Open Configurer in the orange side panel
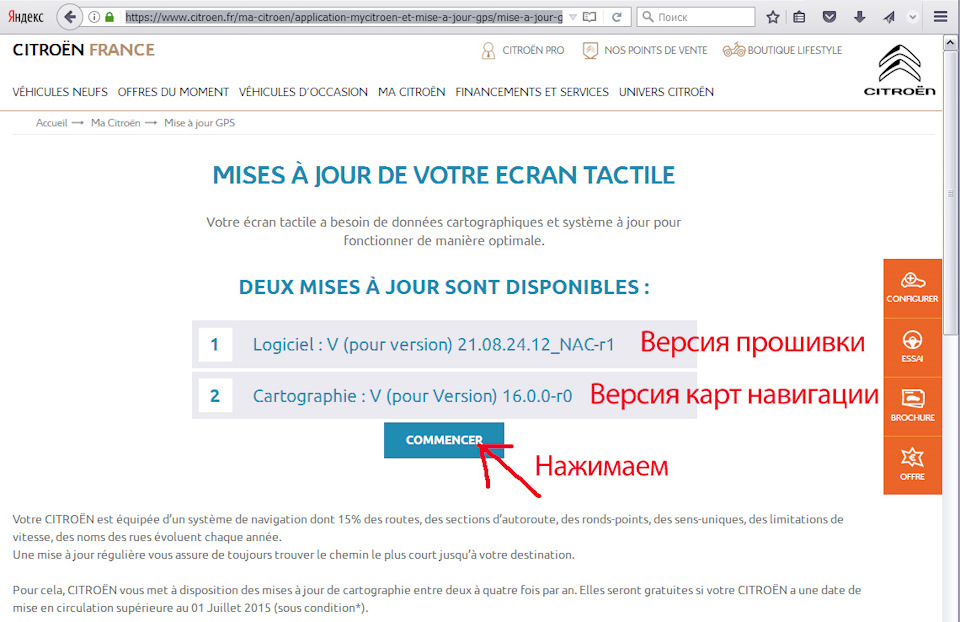This screenshot has height=622, width=960. pos(912,288)
